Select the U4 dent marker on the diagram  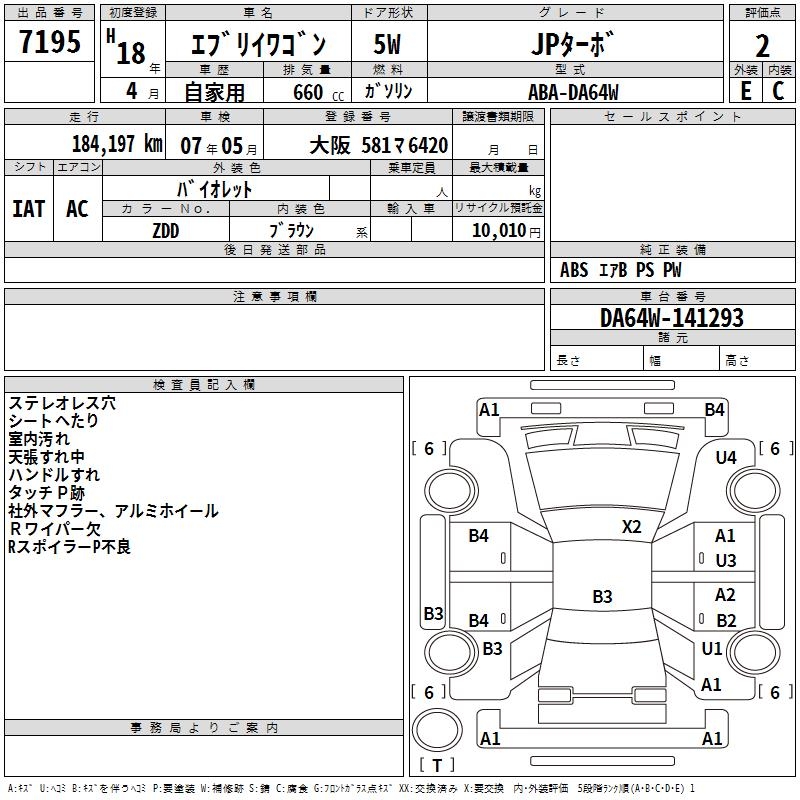coord(725,458)
